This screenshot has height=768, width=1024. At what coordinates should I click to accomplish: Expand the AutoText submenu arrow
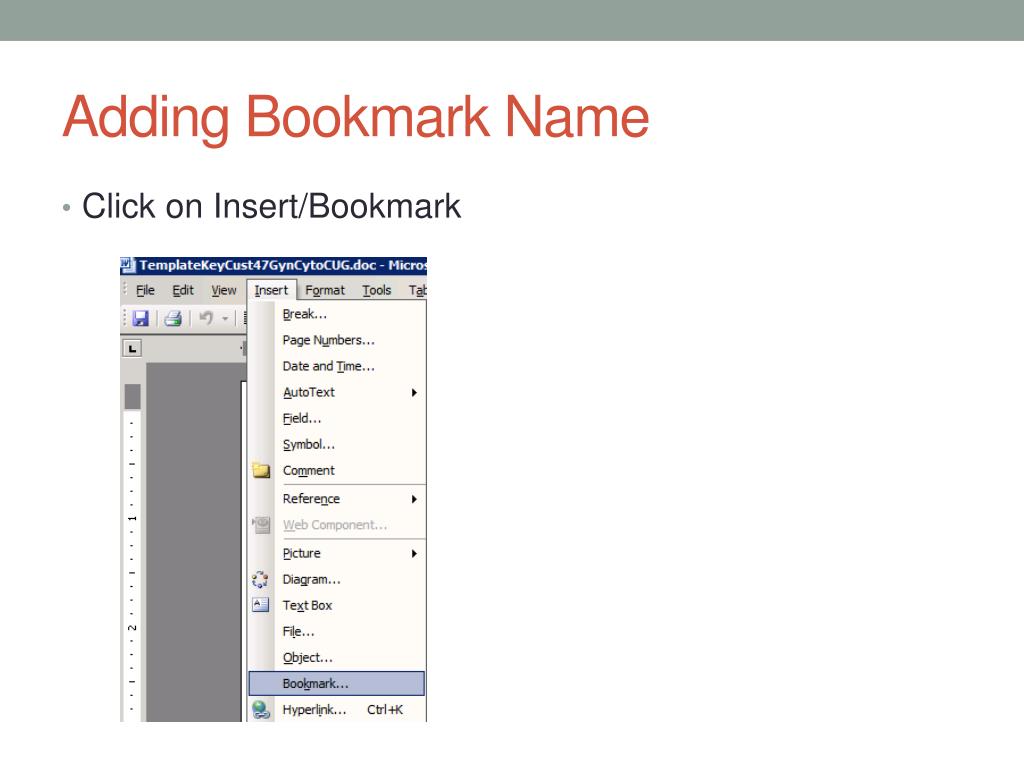click(414, 392)
